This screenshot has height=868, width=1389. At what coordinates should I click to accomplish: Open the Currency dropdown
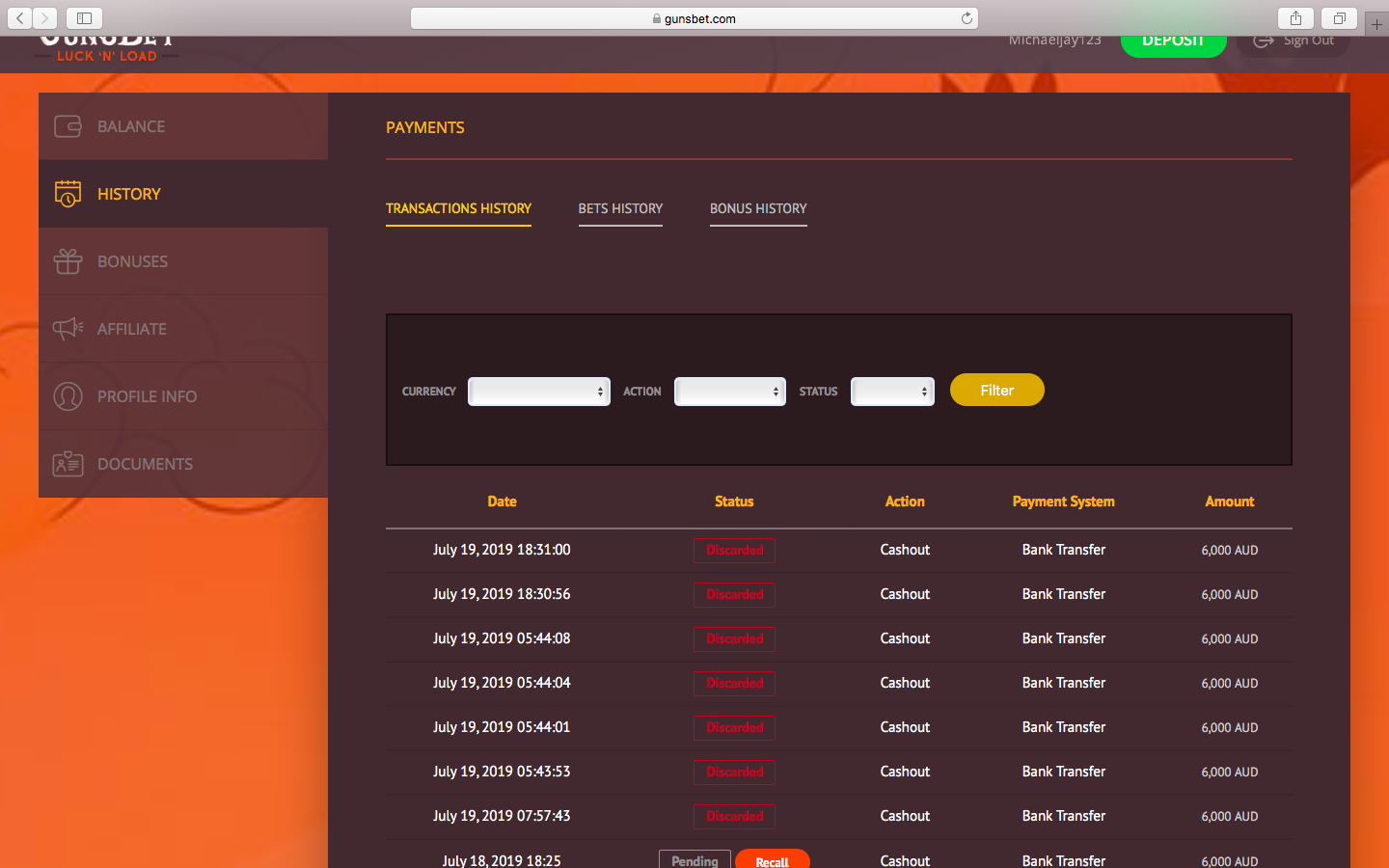click(x=539, y=392)
